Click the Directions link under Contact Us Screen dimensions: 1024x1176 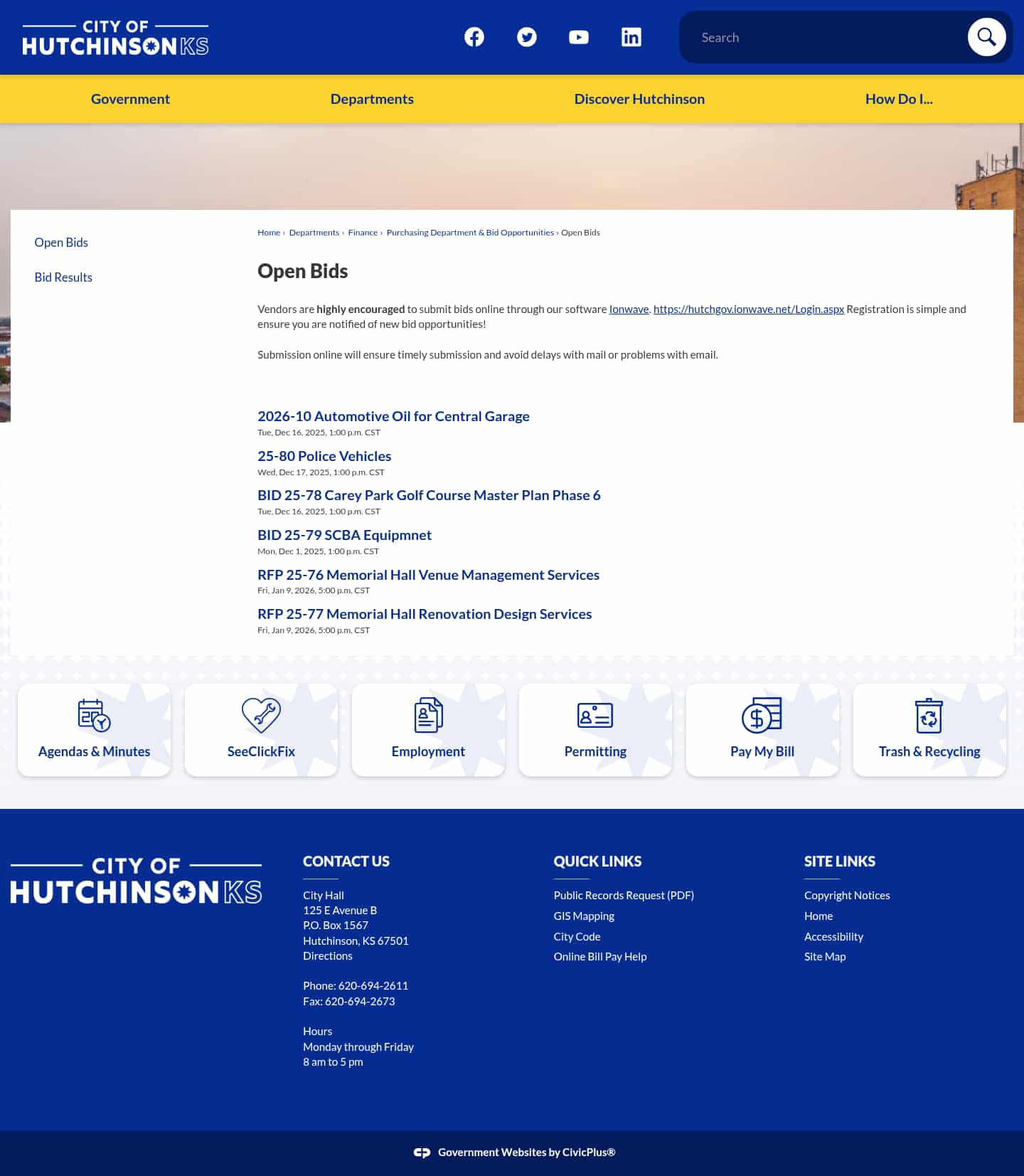pyautogui.click(x=328, y=956)
